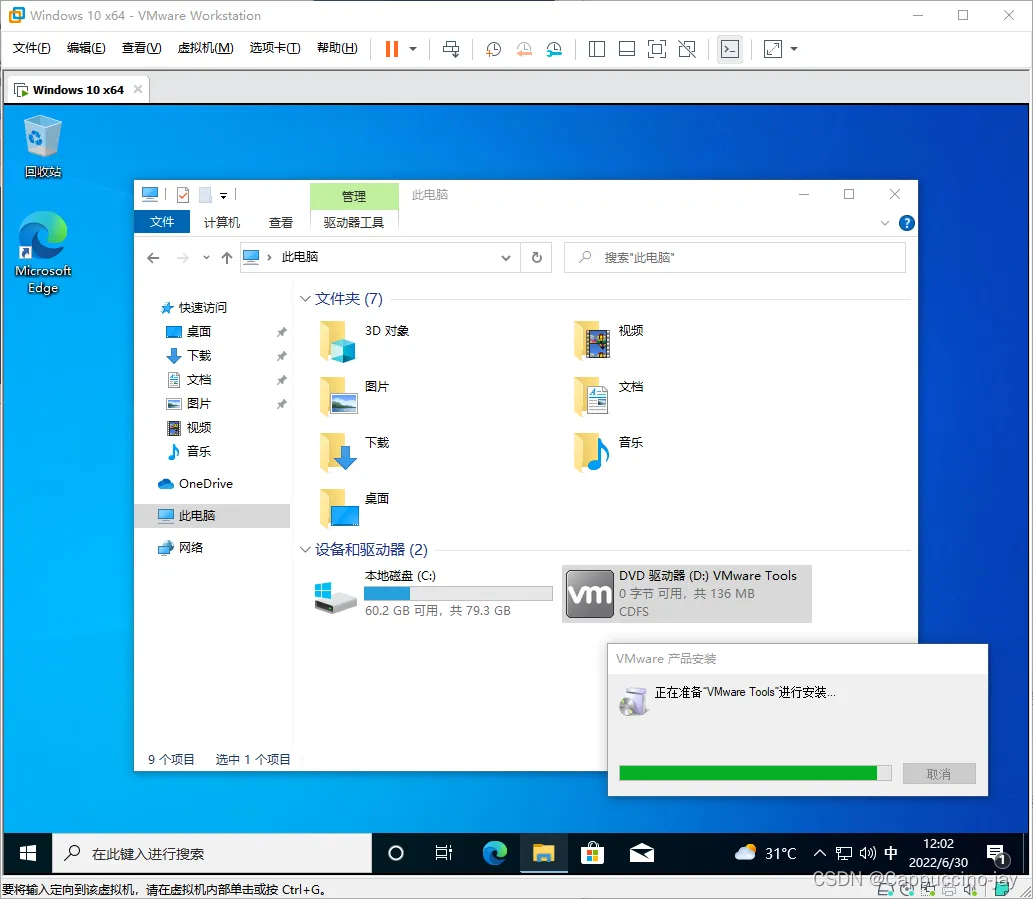Image resolution: width=1033 pixels, height=899 pixels.
Task: Open Explorer 文件 ribbon tab
Action: [x=162, y=222]
